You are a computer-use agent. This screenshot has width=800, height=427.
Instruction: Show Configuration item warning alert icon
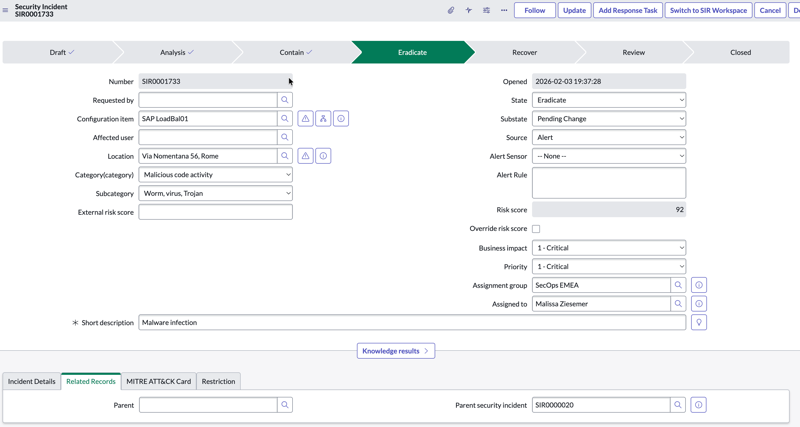pyautogui.click(x=306, y=119)
